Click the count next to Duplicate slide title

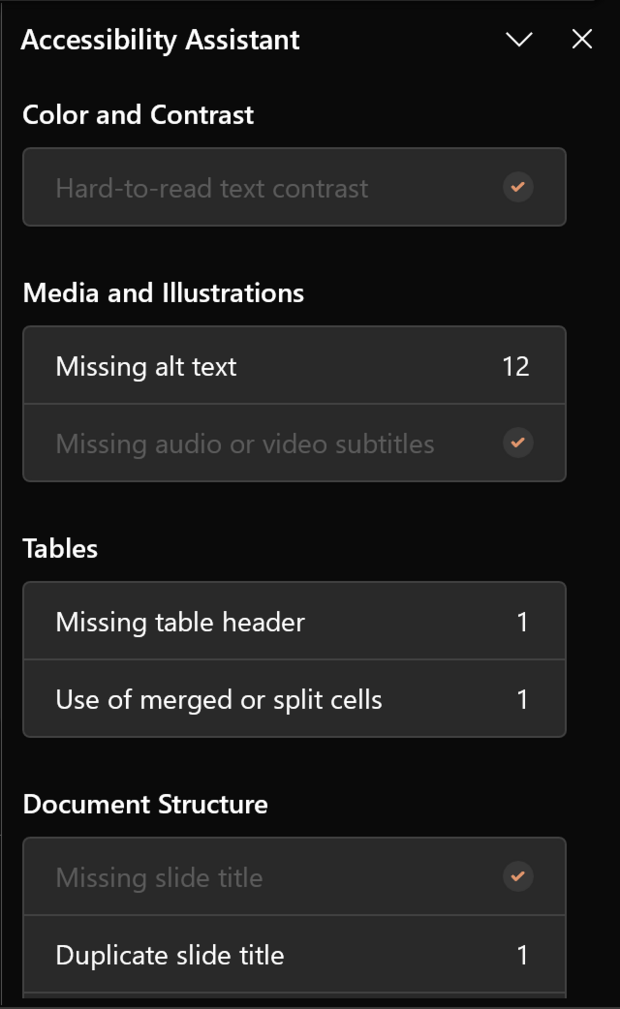coord(521,955)
